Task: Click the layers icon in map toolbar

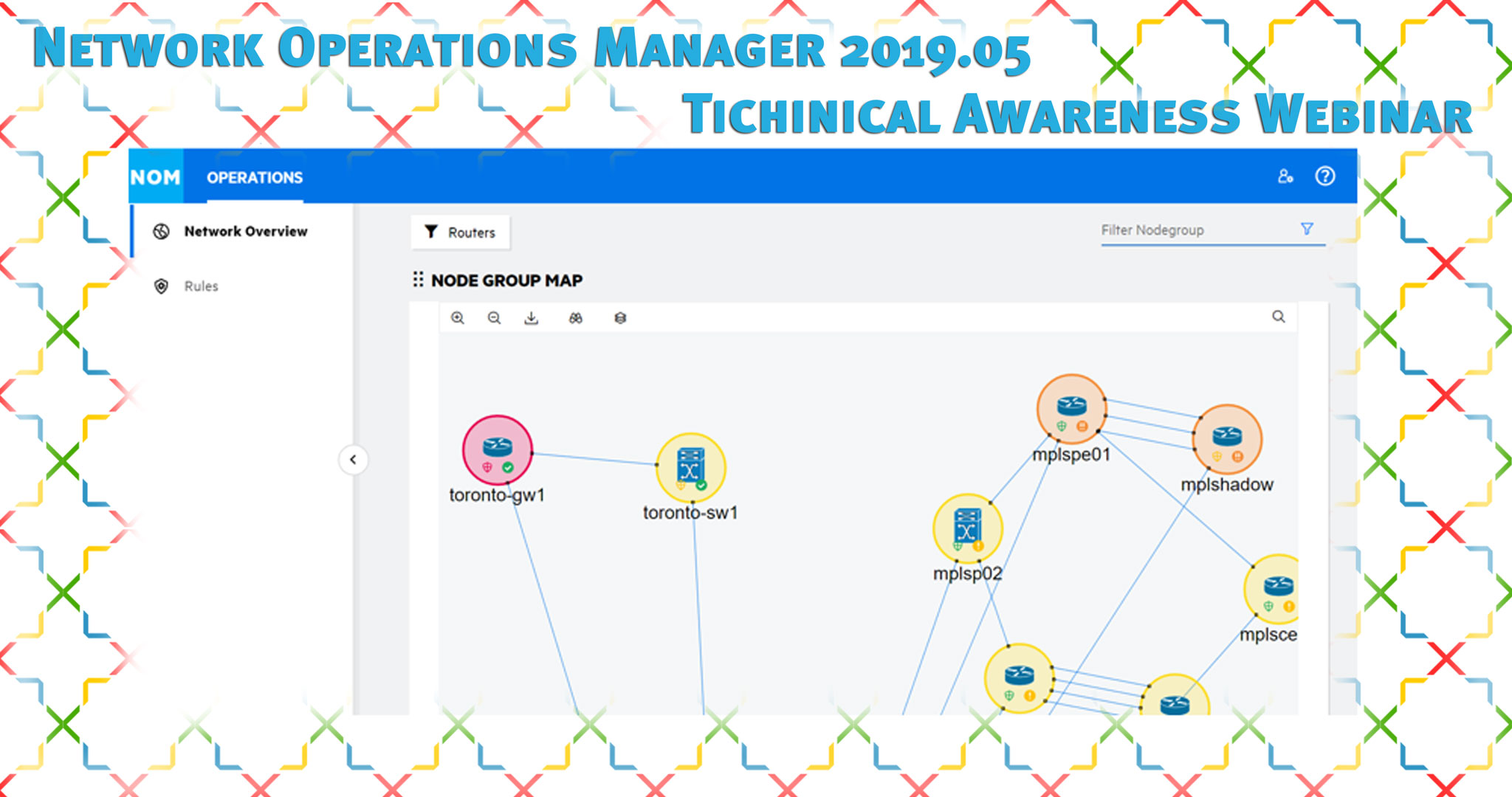Action: click(620, 318)
